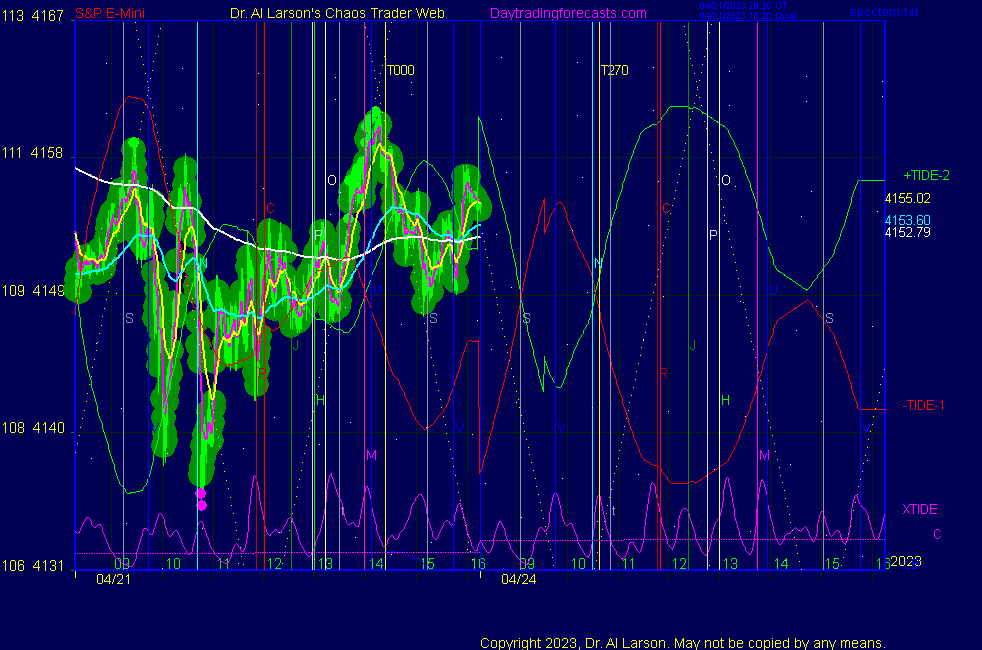Open the Daytradingforecasts.com label

click(568, 13)
